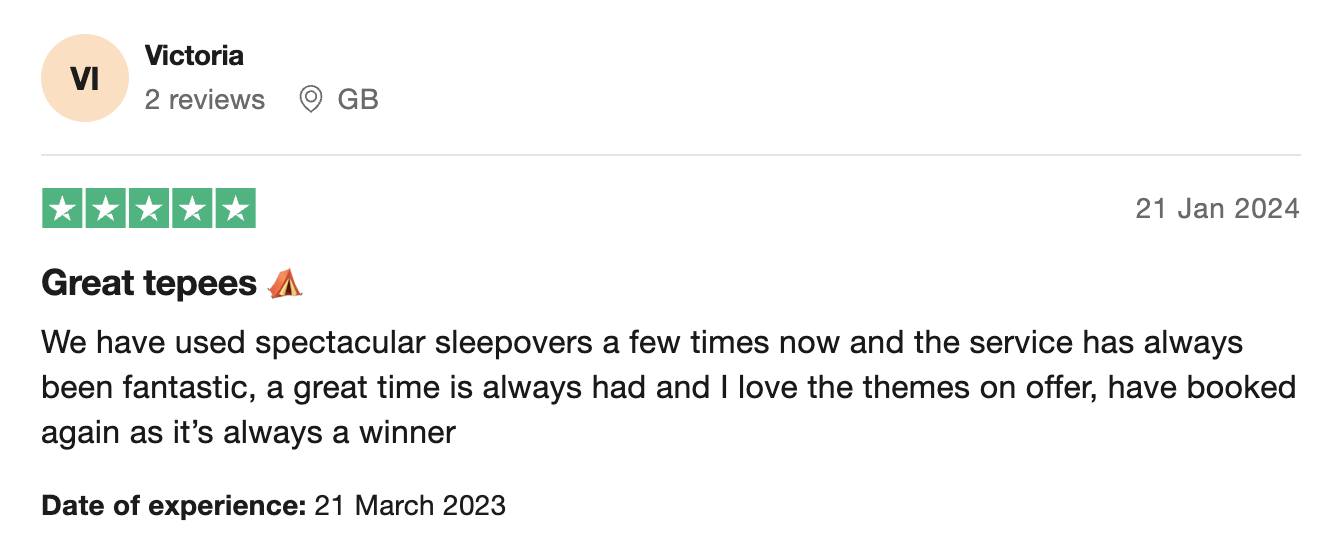1336x544 pixels.
Task: Open Victoria's reviewer profile name
Action: [194, 56]
